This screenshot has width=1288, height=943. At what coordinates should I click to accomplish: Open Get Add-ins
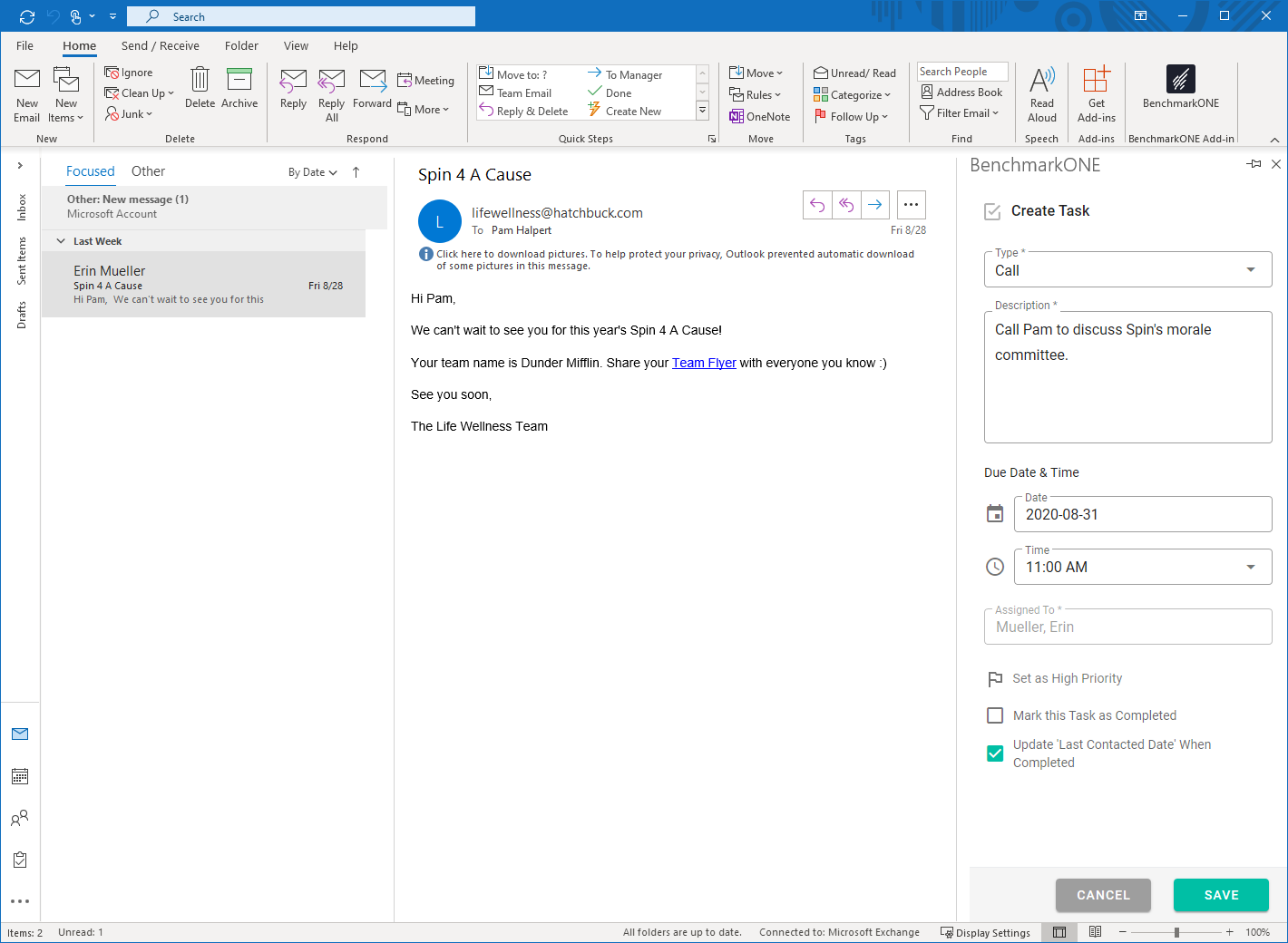pos(1097,94)
